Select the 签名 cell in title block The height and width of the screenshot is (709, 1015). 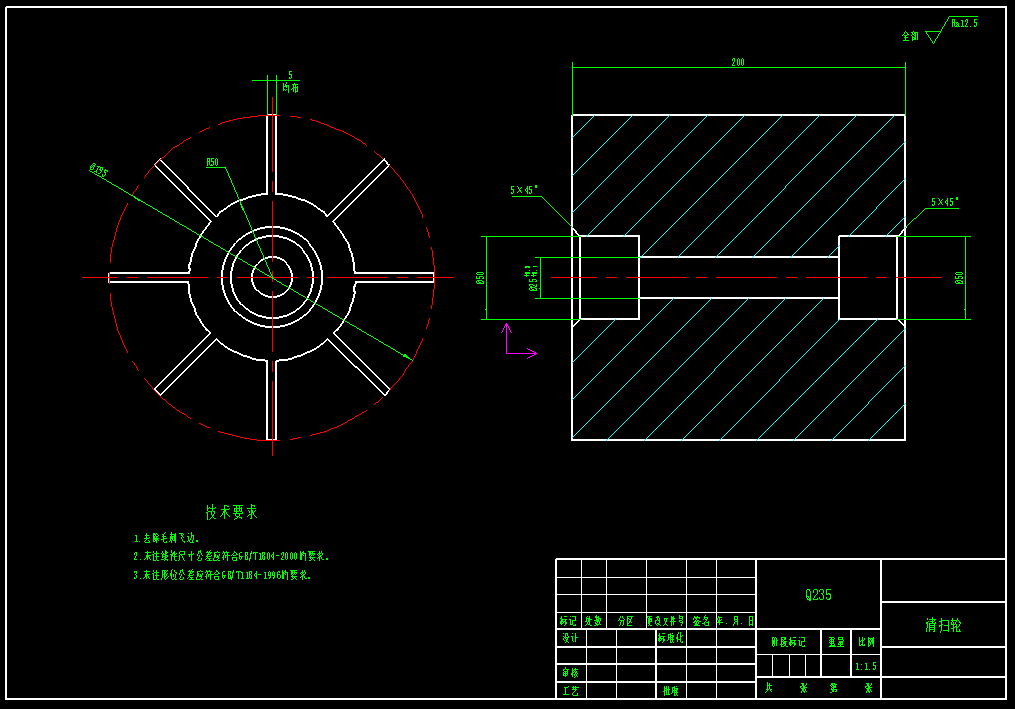pos(701,621)
